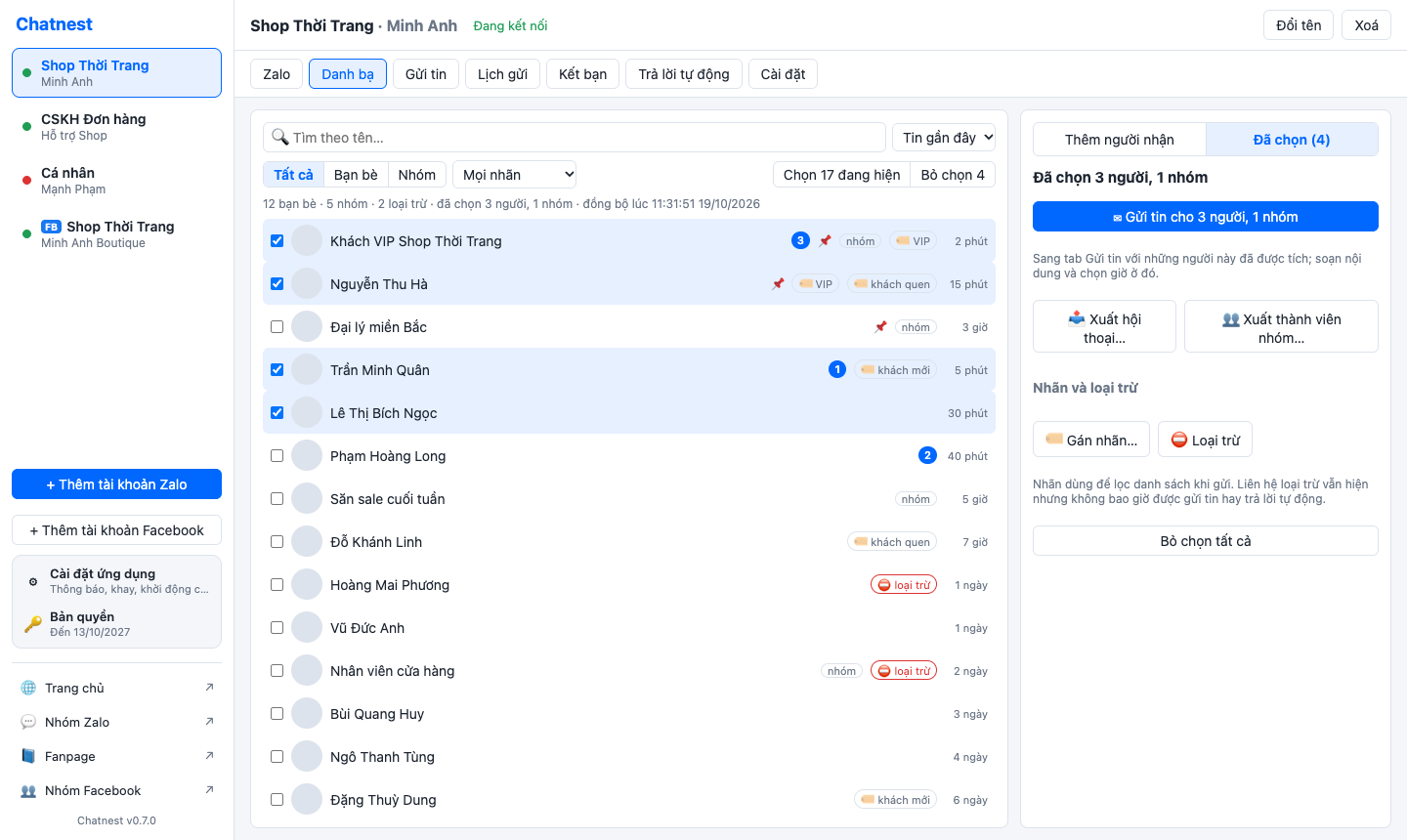Click the Xoá button
The image size is (1407, 840).
1366,25
